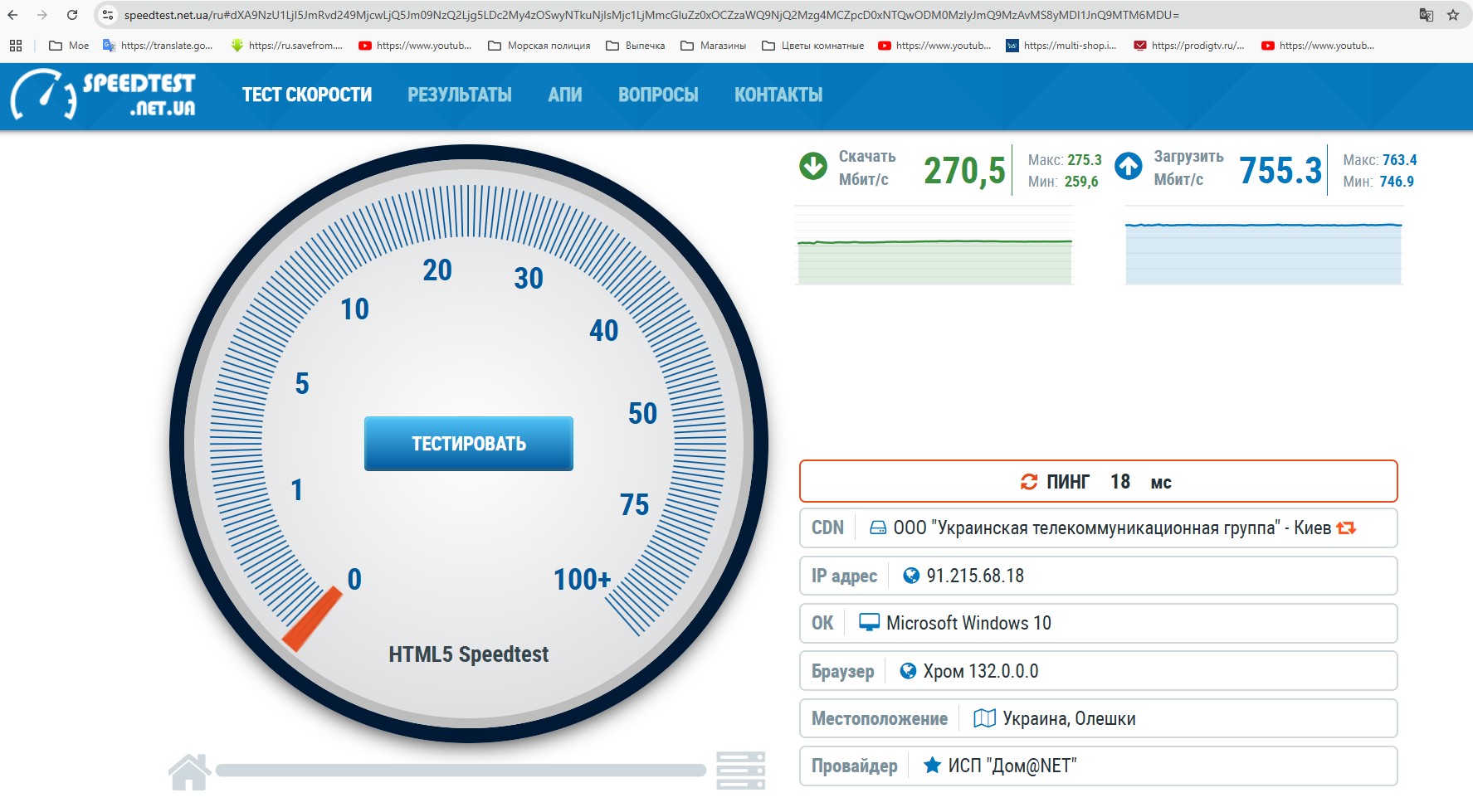The height and width of the screenshot is (812, 1473).
Task: Start the test with the ТЕСТИРОВАТЬ button
Action: [x=469, y=444]
